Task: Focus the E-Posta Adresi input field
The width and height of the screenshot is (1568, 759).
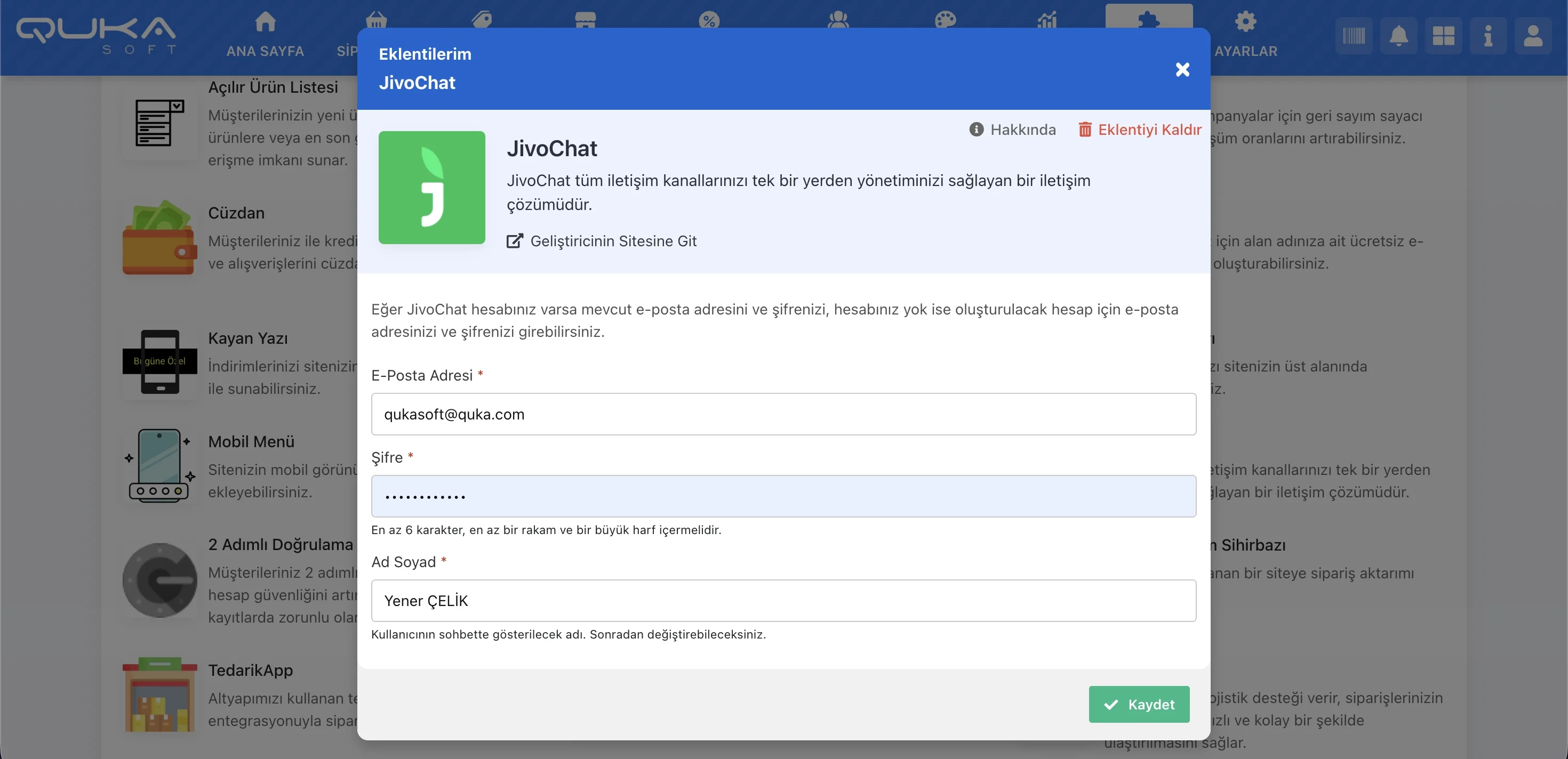Action: coord(783,414)
